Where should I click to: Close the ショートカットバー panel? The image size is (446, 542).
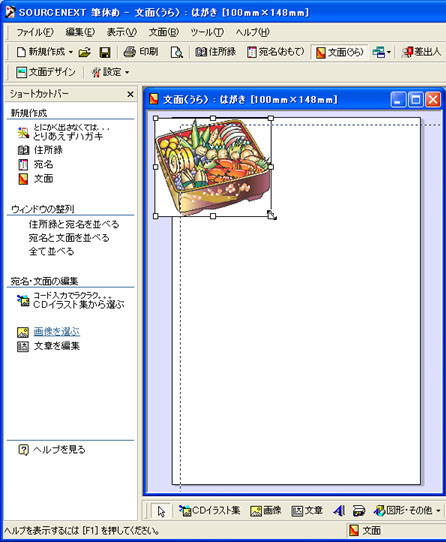(130, 94)
